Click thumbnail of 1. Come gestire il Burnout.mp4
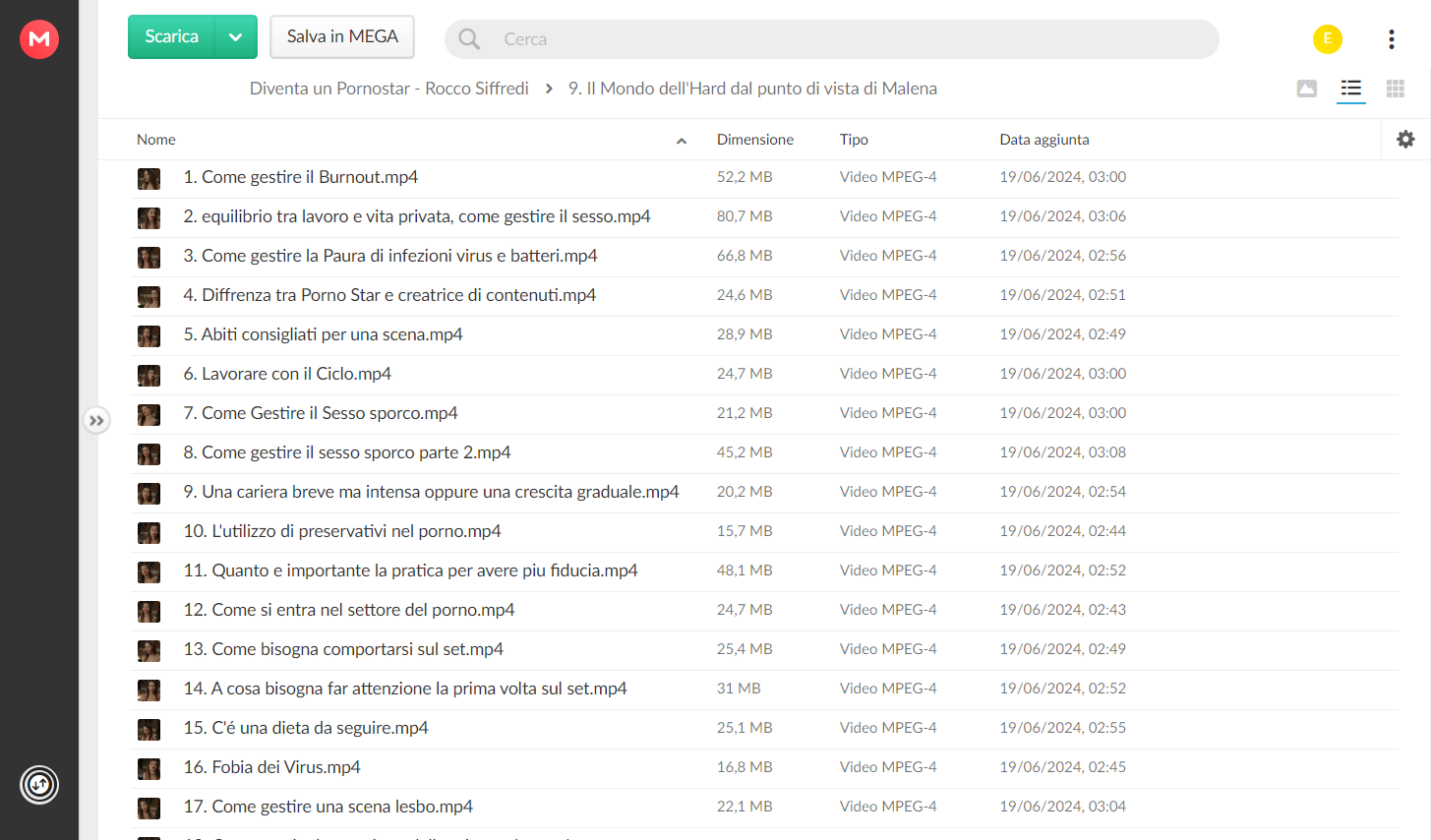This screenshot has width=1431, height=840. coord(149,178)
